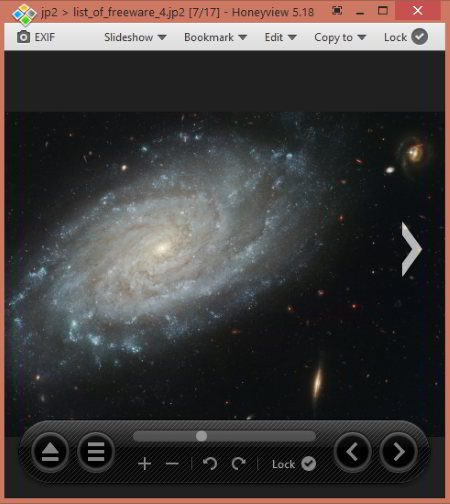Viewport: 450px width, 504px height.
Task: Zoom out with the minus icon
Action: tap(172, 464)
